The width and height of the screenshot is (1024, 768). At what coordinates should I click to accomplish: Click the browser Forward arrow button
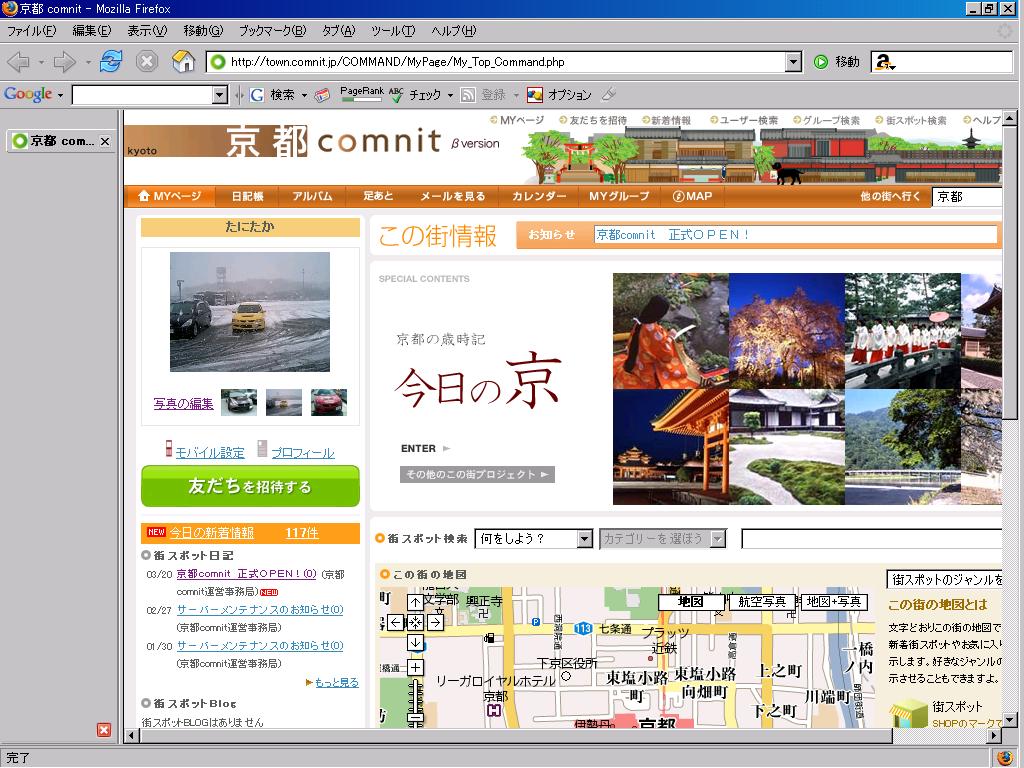[x=64, y=62]
